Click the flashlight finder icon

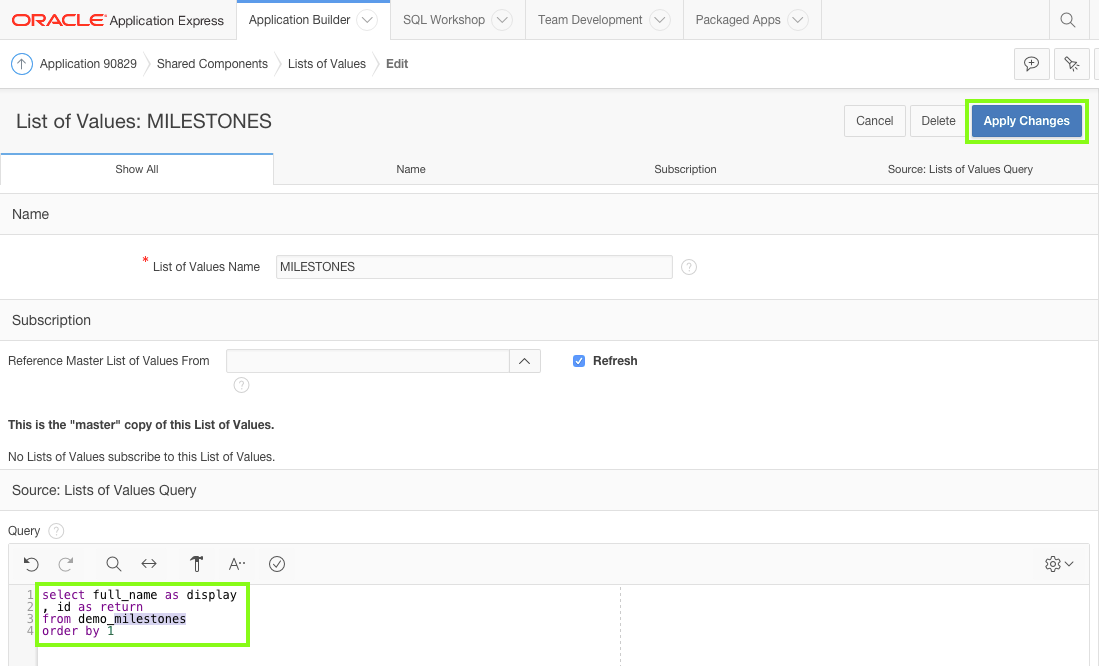pos(1071,64)
